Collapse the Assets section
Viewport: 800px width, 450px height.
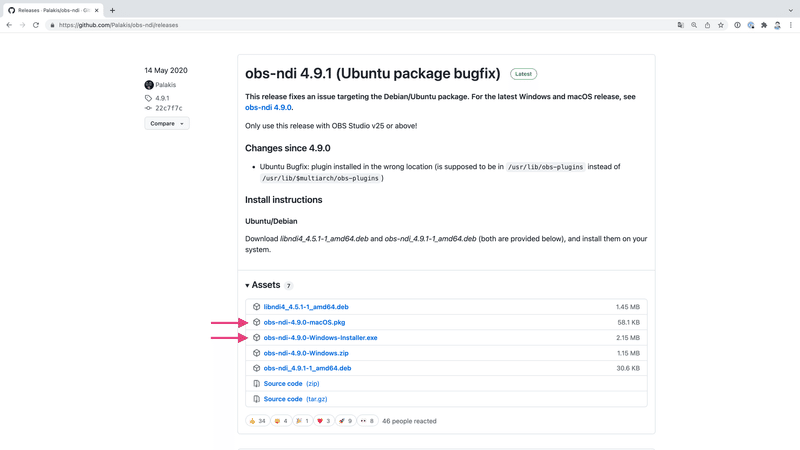tap(262, 285)
